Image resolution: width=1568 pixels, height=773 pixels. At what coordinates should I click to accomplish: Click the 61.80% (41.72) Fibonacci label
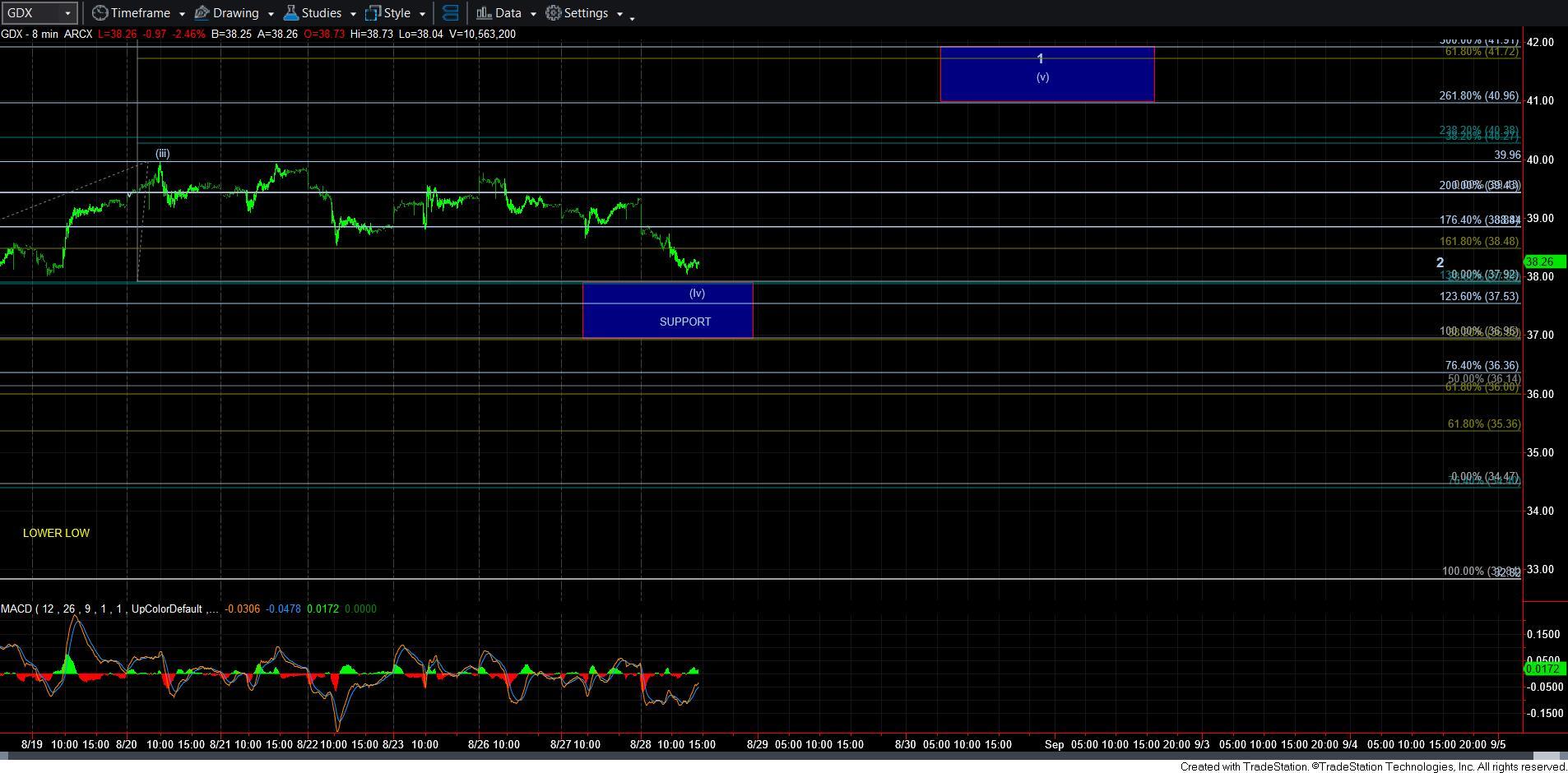1482,51
